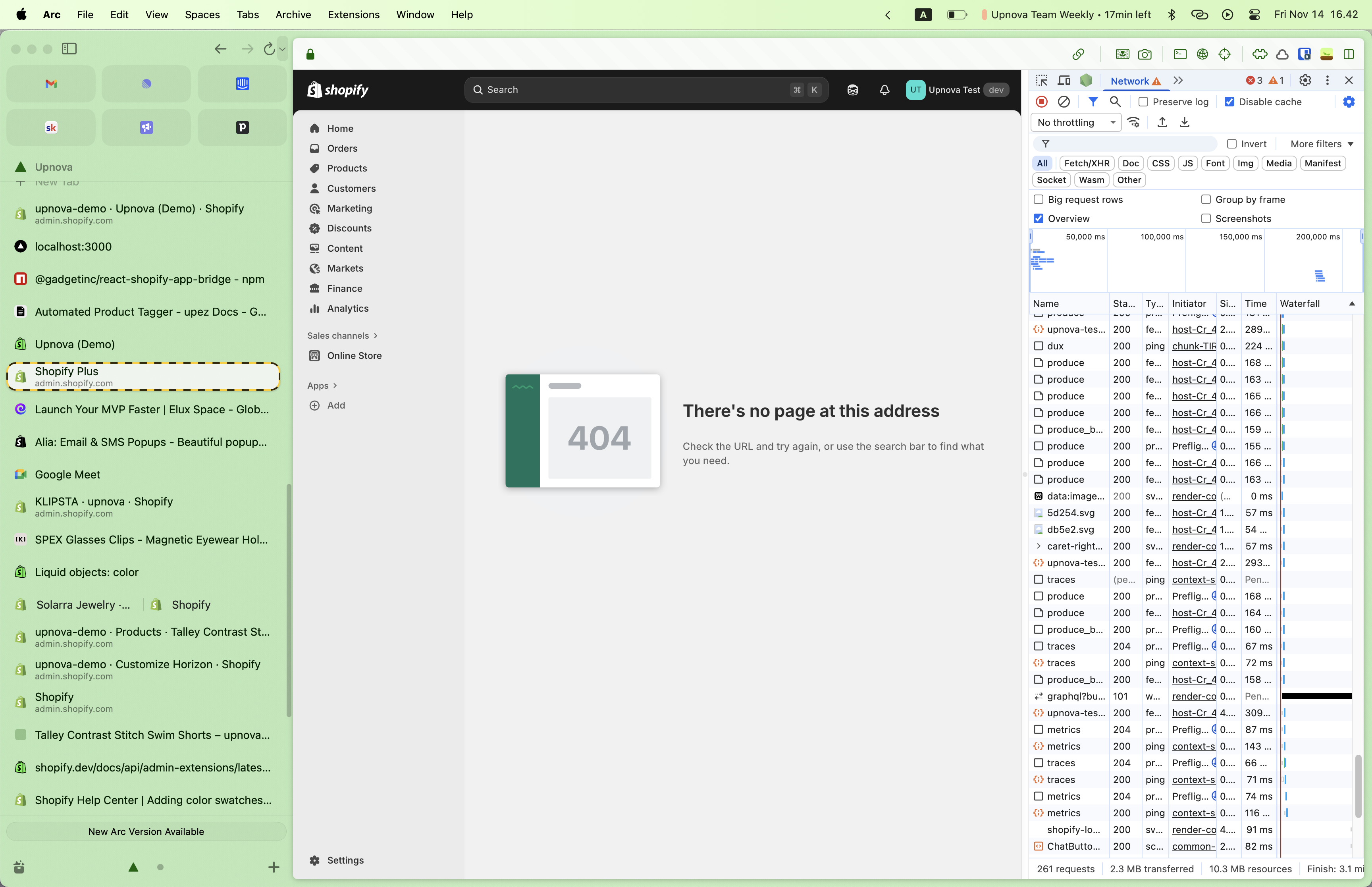The image size is (1372, 887).
Task: Open the Extensions menu in menu bar
Action: 353,14
